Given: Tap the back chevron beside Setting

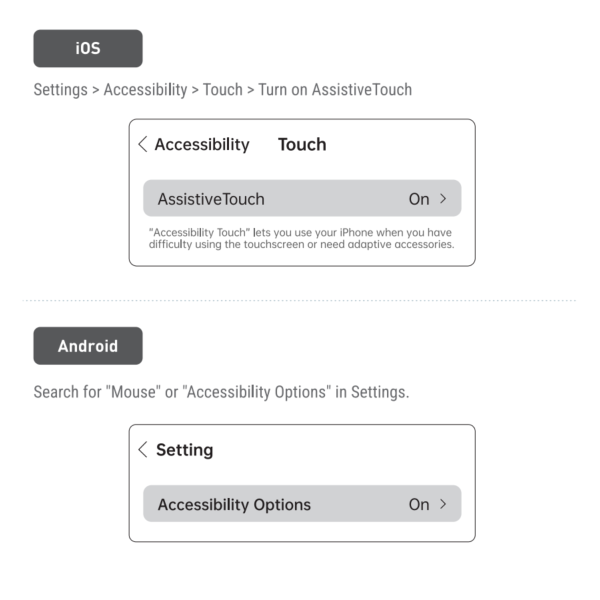Looking at the screenshot, I should click(143, 449).
